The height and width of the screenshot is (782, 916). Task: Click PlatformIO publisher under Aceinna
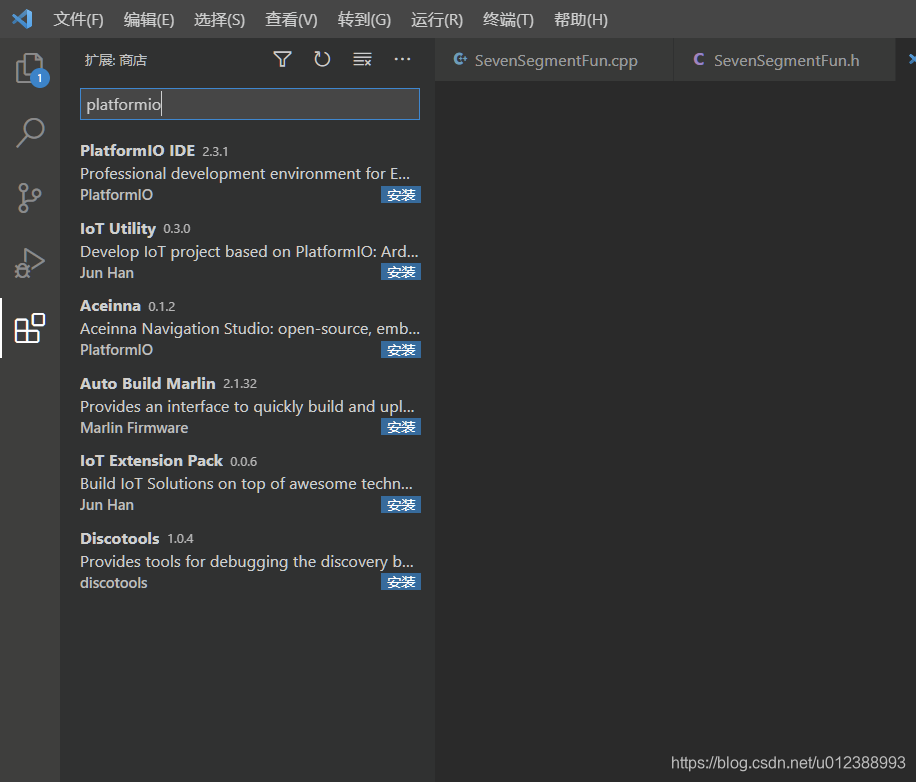pos(116,350)
